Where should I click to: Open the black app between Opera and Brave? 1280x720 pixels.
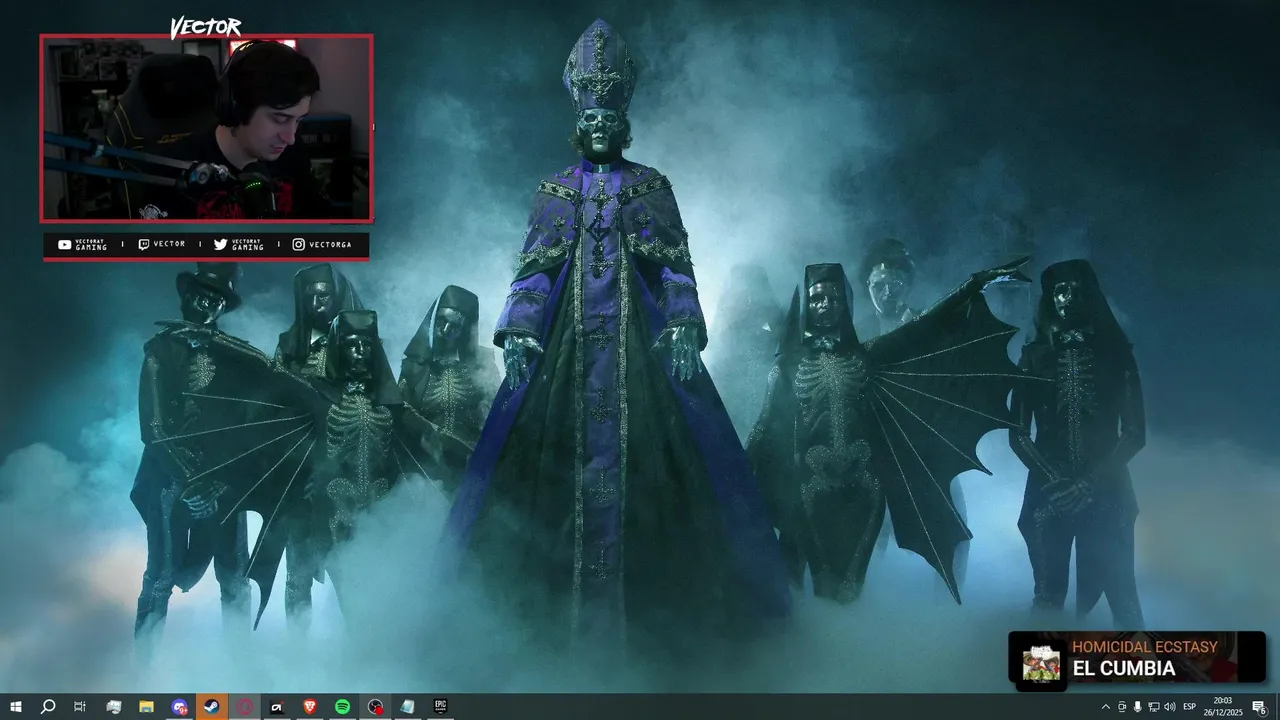coord(277,707)
